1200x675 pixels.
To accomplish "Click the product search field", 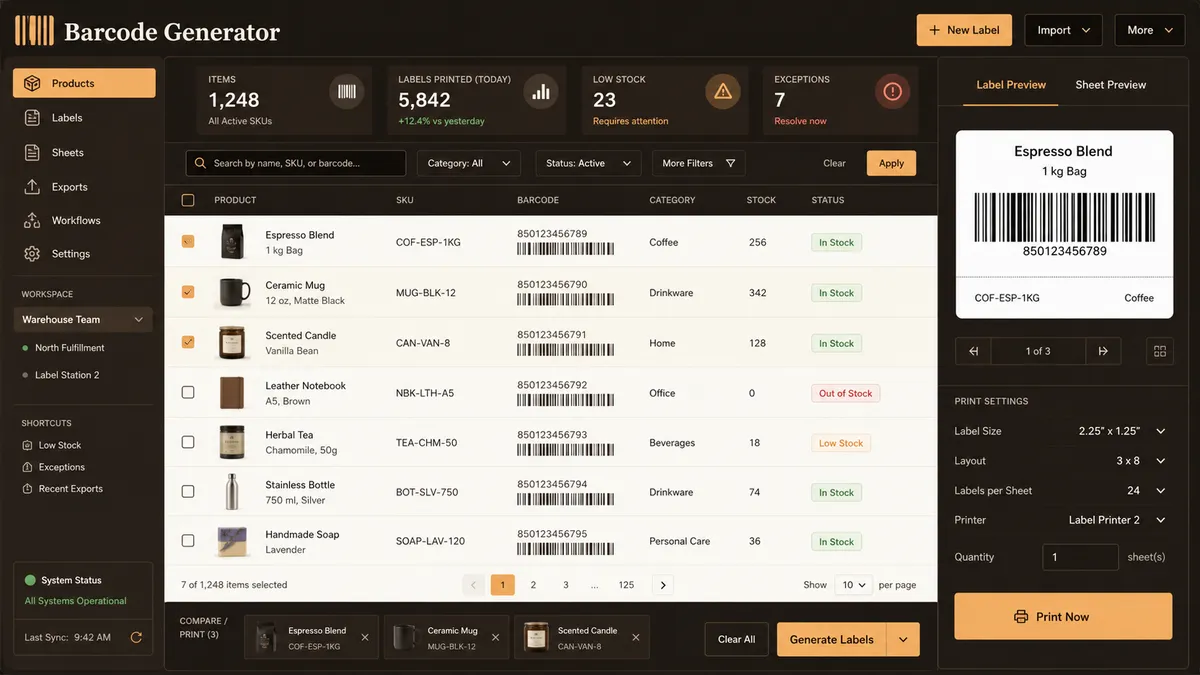I will point(296,163).
